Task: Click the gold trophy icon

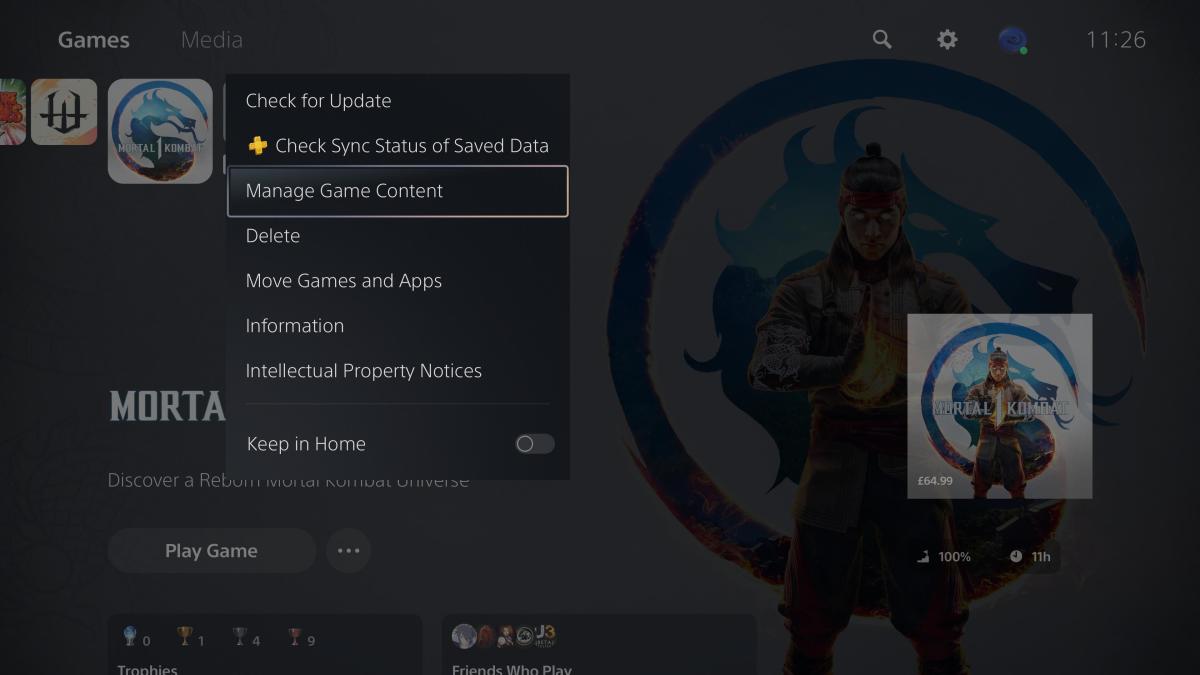Action: [x=184, y=637]
